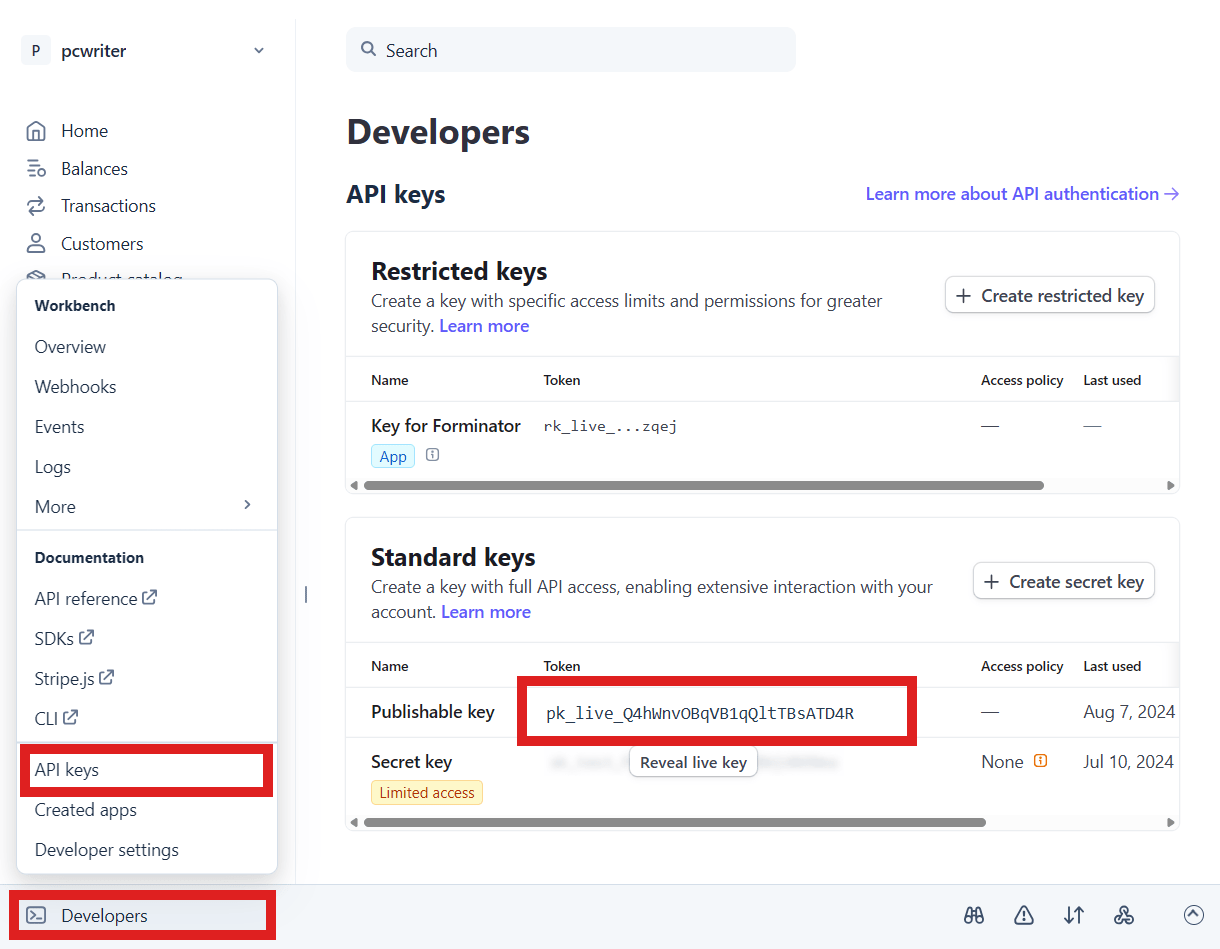Click the App badge
Screen dimensions: 1220x949
pos(393,456)
